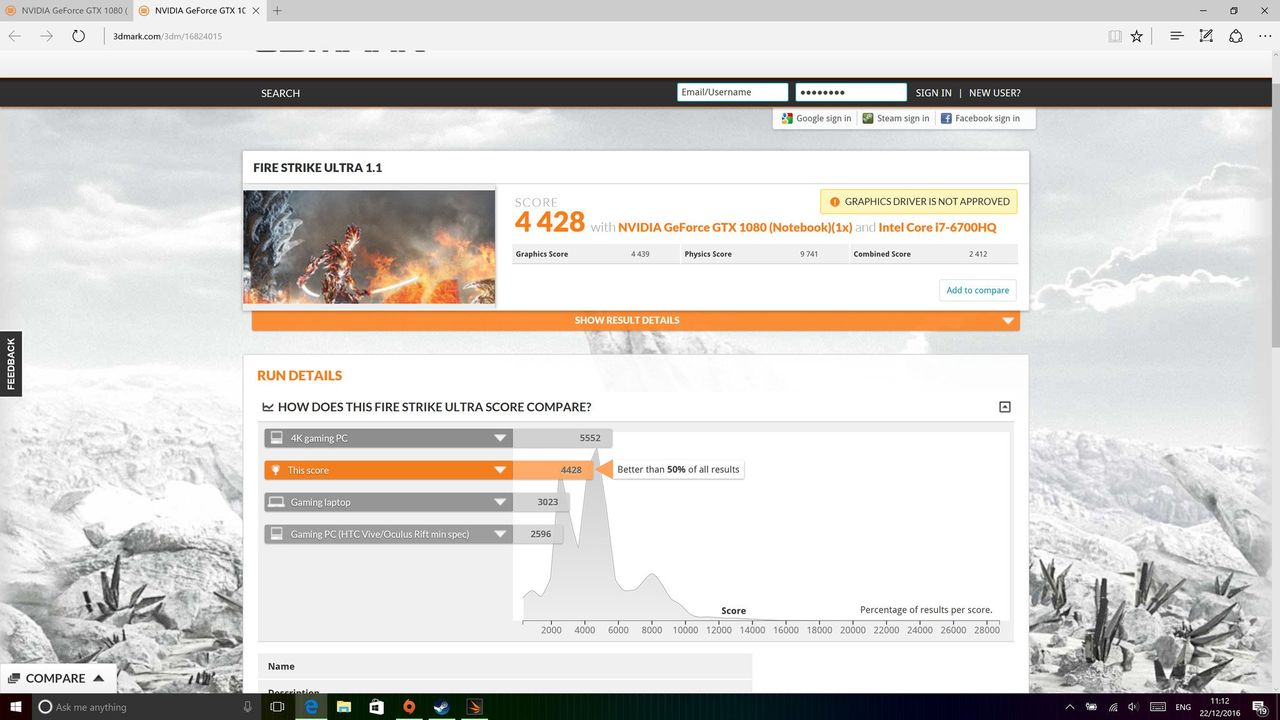The width and height of the screenshot is (1280, 720).
Task: Open the Intel Core i7-6700HQ link
Action: (937, 227)
